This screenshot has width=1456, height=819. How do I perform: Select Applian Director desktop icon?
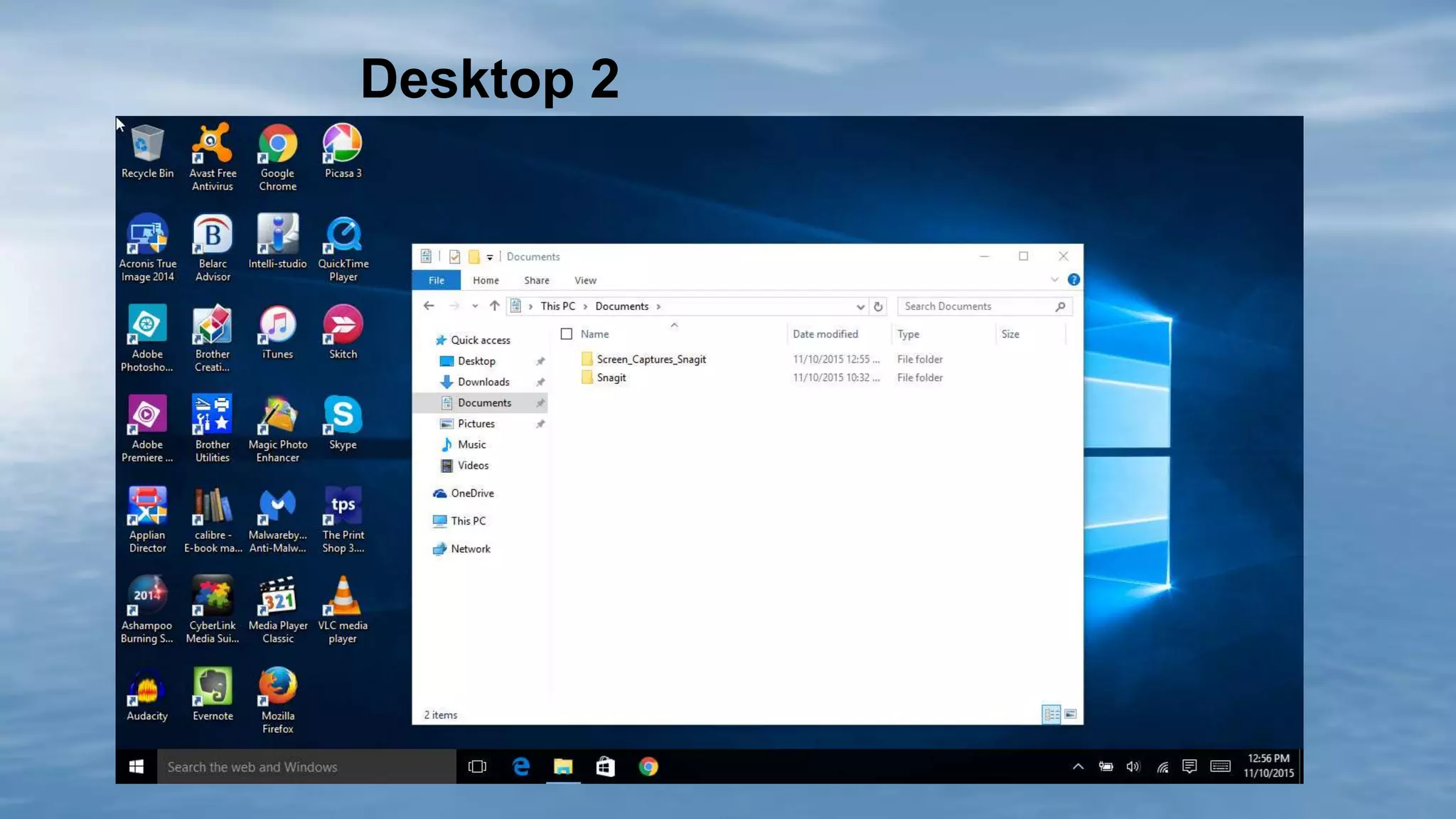click(147, 519)
